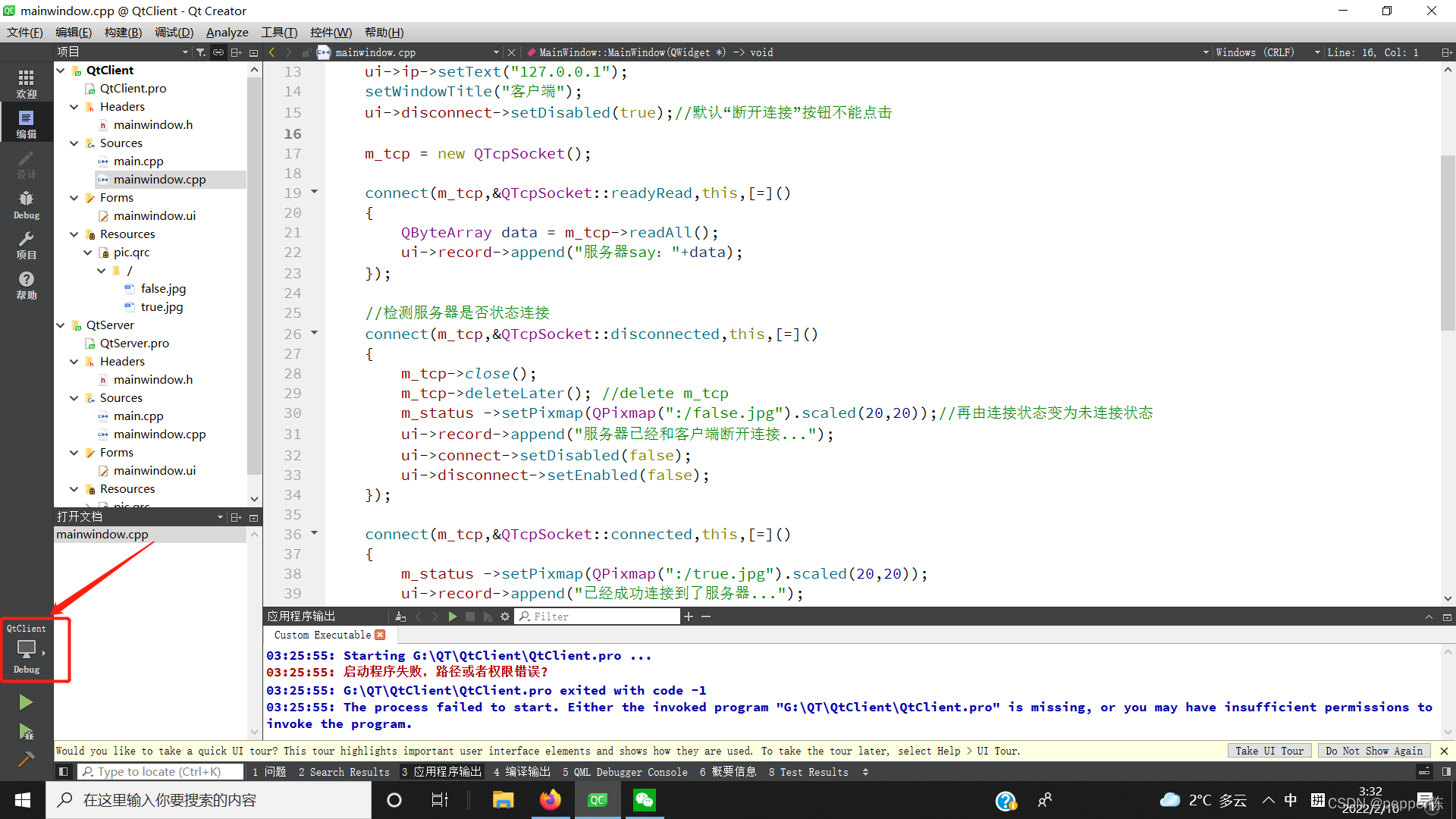
Task: Toggle the left sidebar visibility button
Action: click(x=64, y=772)
